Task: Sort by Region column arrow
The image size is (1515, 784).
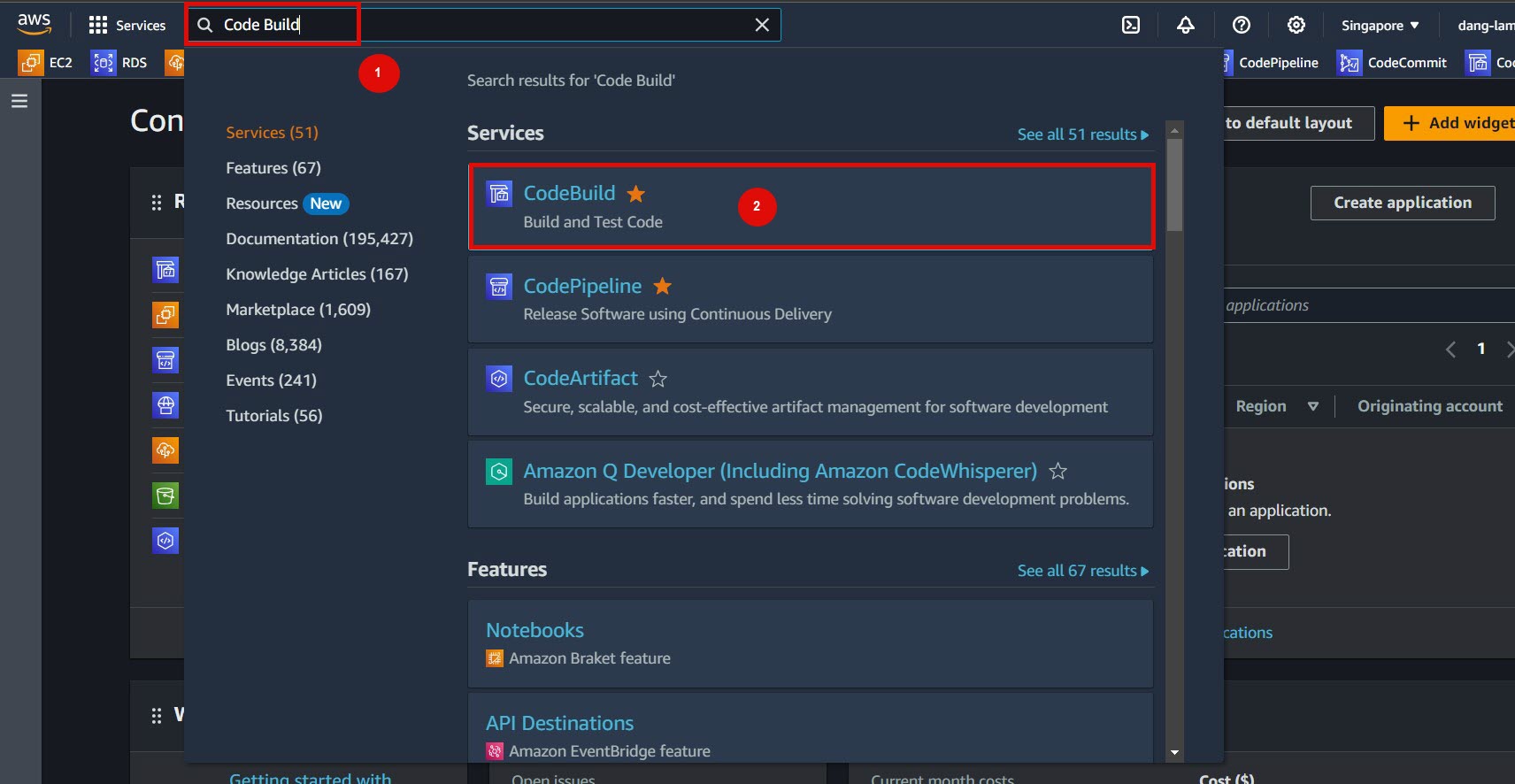Action: [x=1313, y=406]
